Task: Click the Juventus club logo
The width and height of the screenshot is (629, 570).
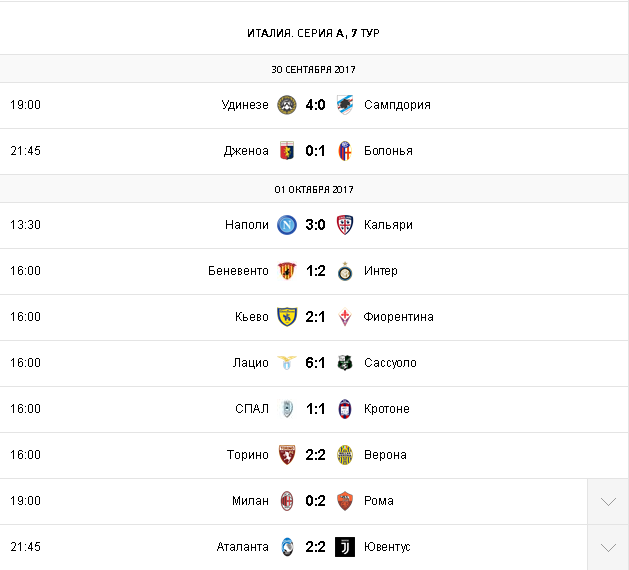Action: pyautogui.click(x=345, y=547)
